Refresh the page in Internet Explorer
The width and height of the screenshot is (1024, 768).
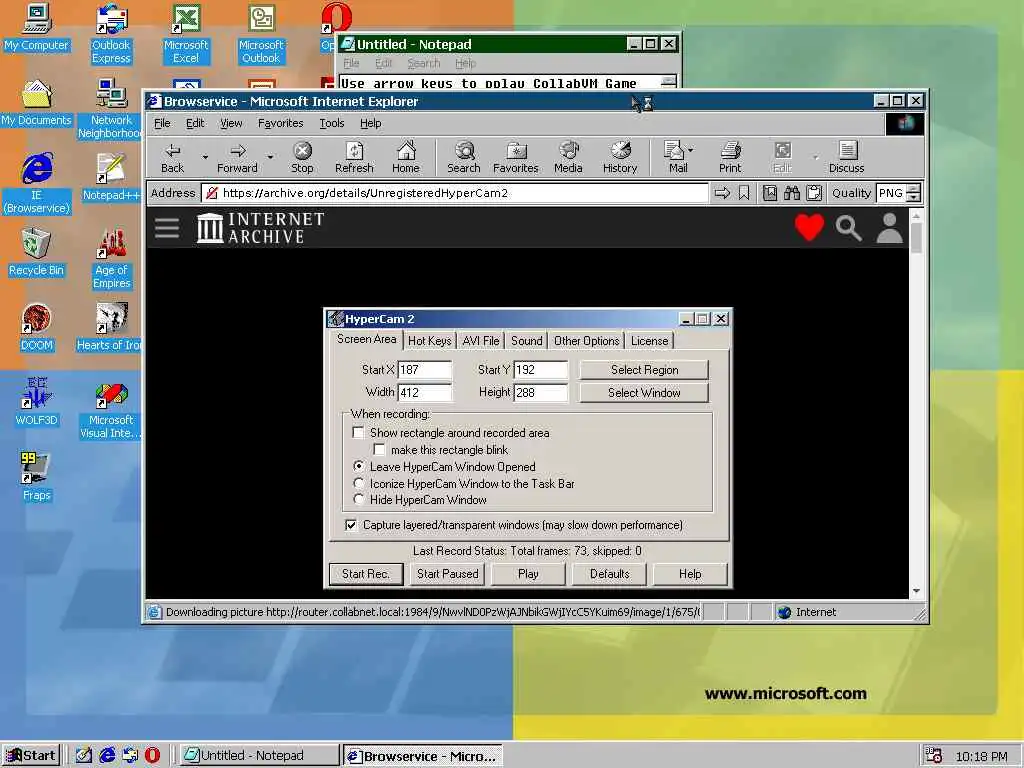point(354,158)
